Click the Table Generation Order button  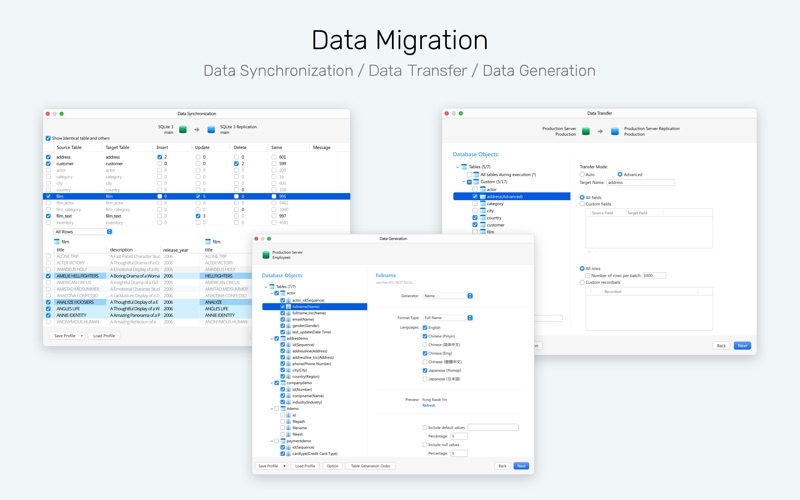[x=370, y=466]
